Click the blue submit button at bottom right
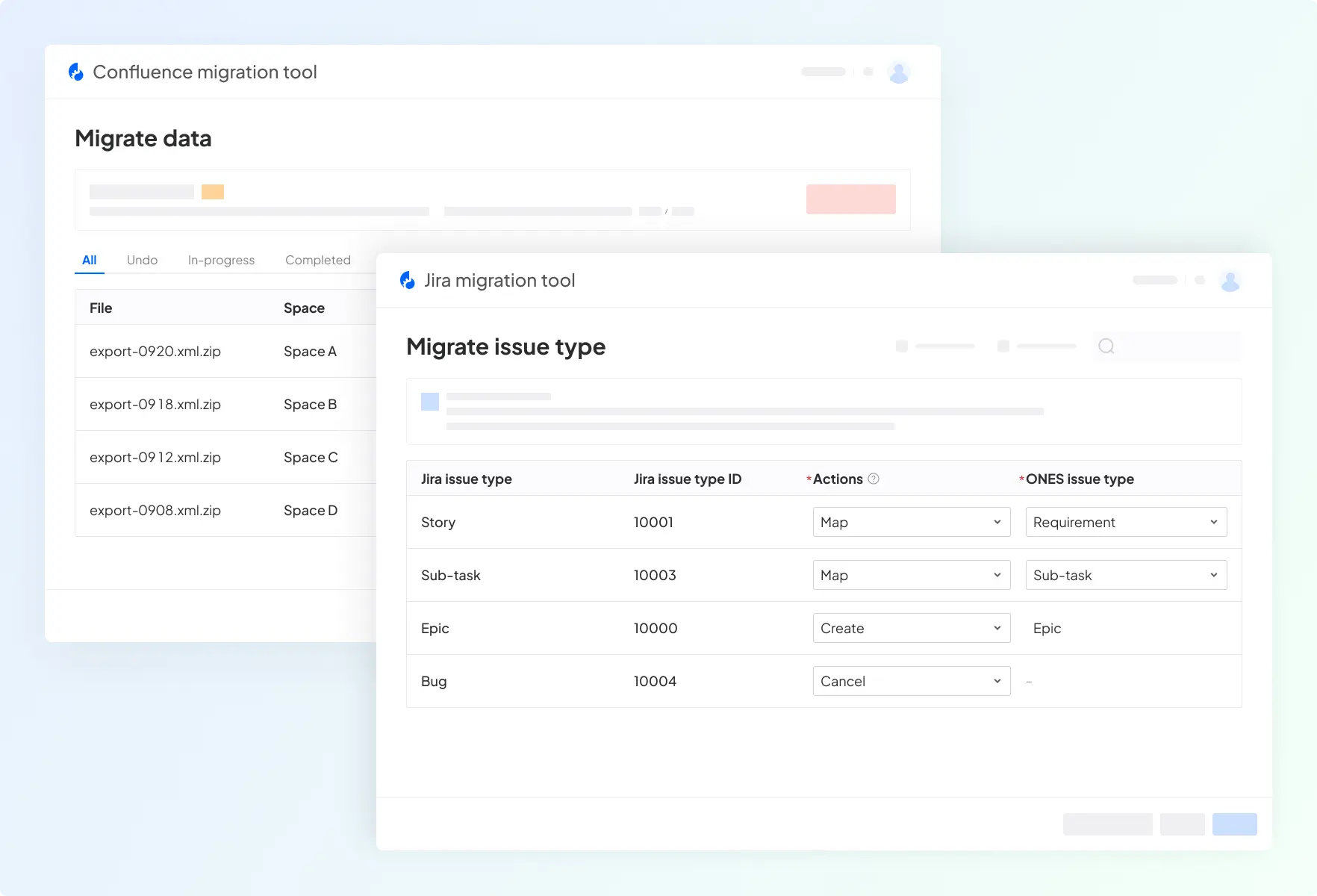This screenshot has width=1317, height=896. pyautogui.click(x=1233, y=824)
